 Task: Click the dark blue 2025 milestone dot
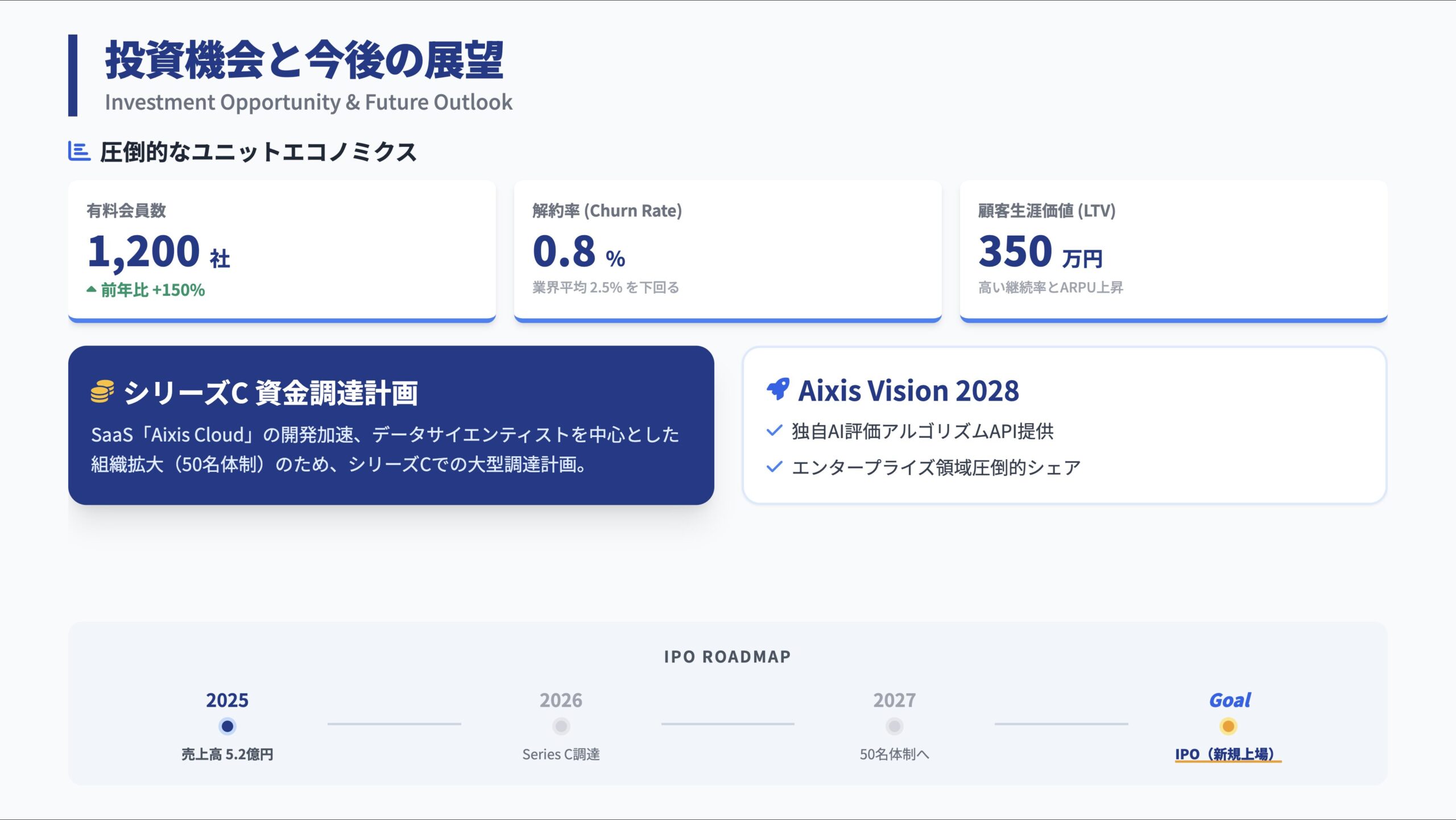[x=227, y=725]
